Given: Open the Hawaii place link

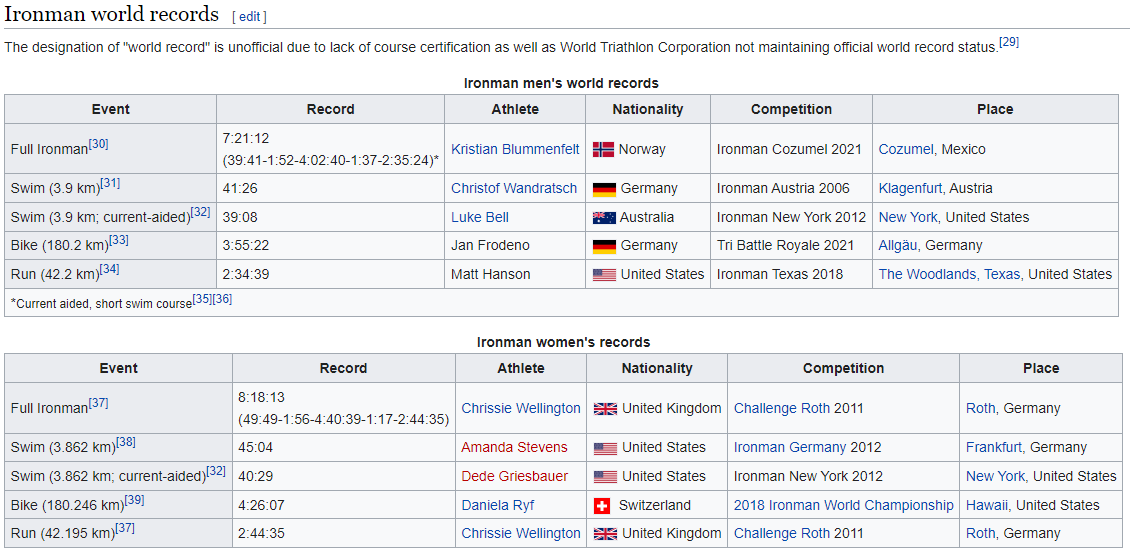Looking at the screenshot, I should 986,505.
